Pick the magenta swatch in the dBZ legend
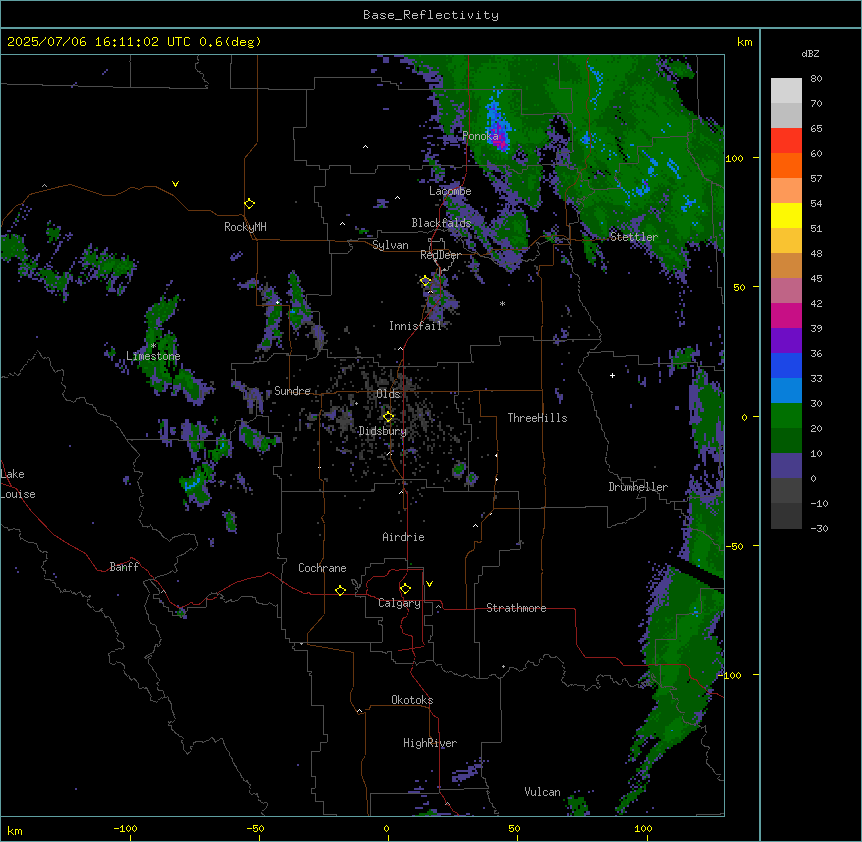 [x=786, y=316]
